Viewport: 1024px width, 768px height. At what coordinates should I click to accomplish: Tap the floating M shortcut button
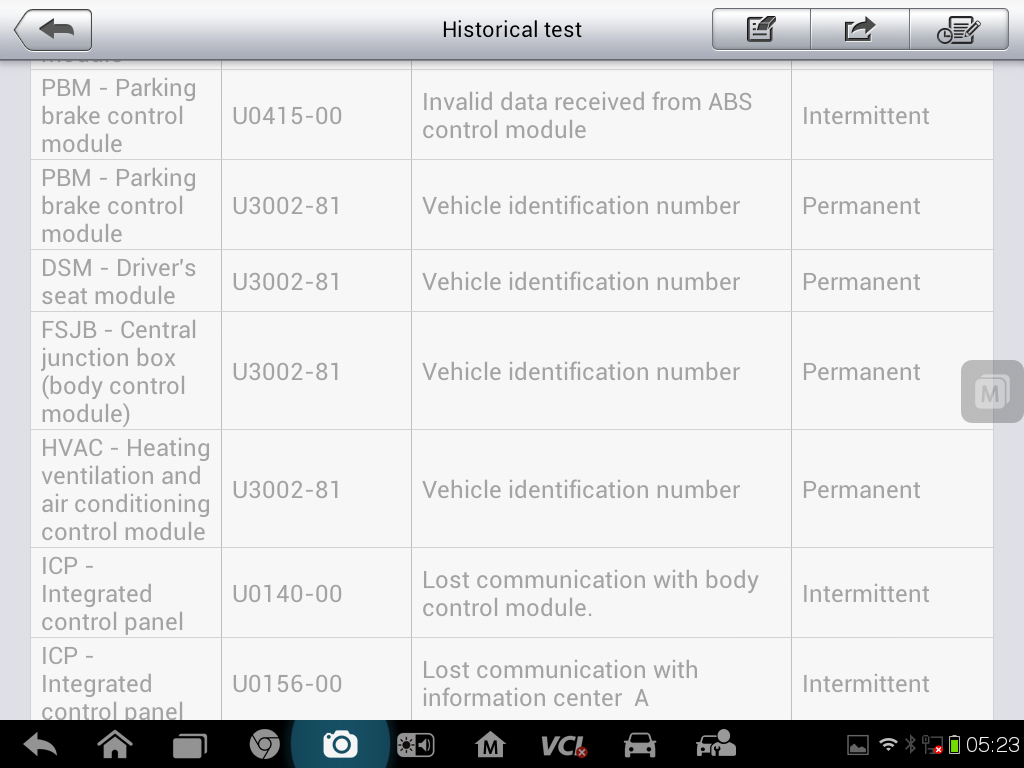click(991, 391)
